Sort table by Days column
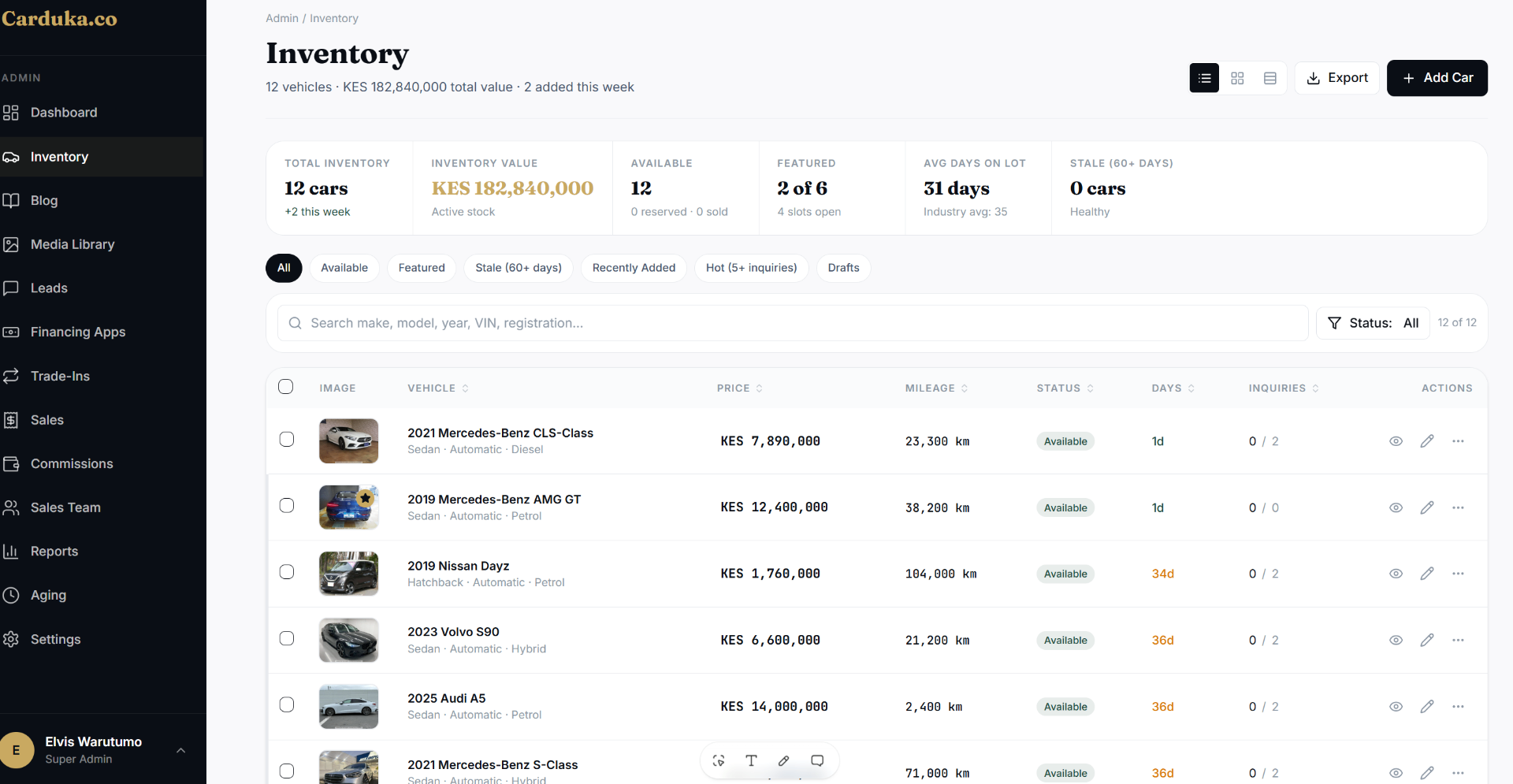This screenshot has width=1513, height=784. tap(1173, 388)
